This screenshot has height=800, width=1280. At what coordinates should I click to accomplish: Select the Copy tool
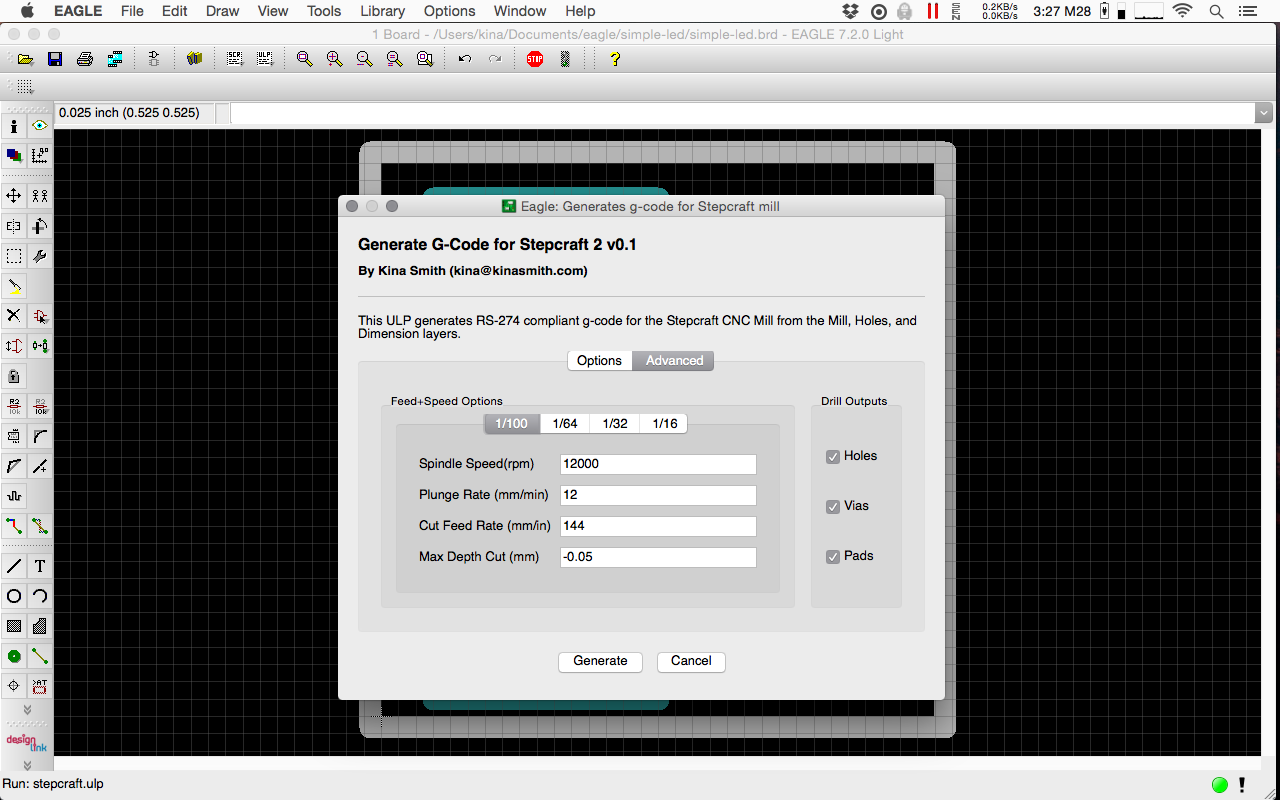point(39,196)
